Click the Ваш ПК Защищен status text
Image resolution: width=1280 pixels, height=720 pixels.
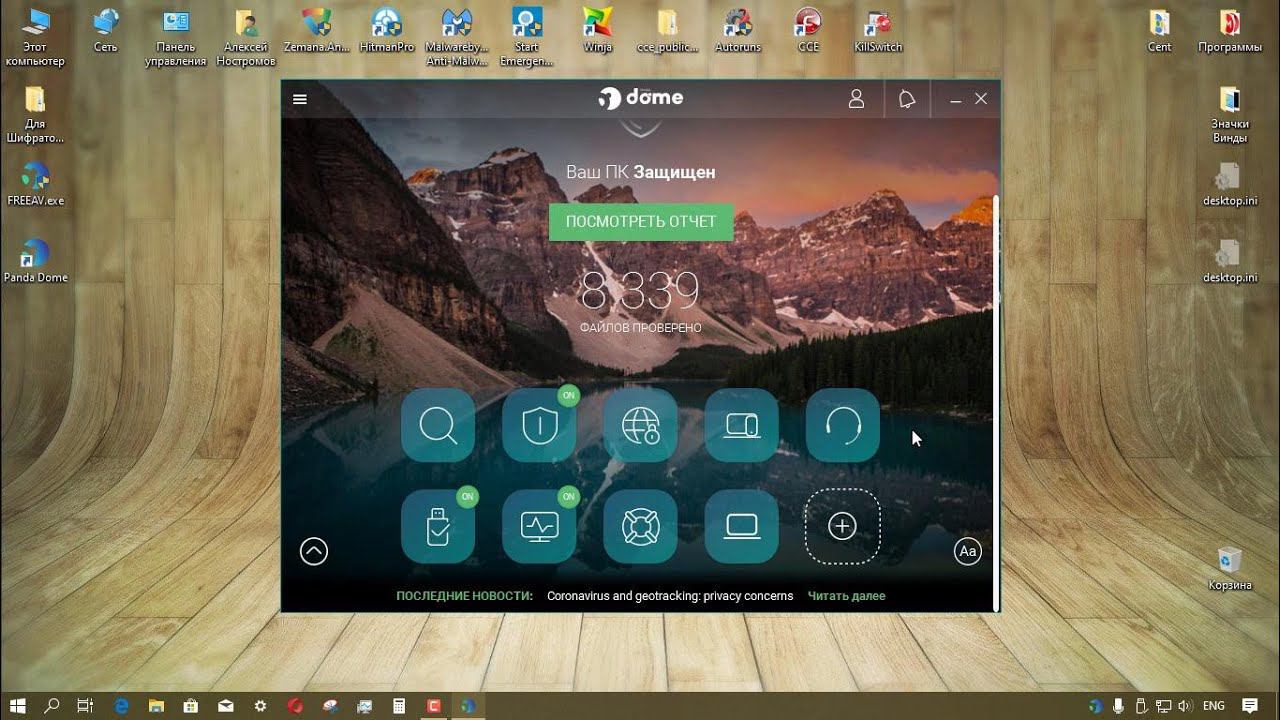click(x=641, y=172)
